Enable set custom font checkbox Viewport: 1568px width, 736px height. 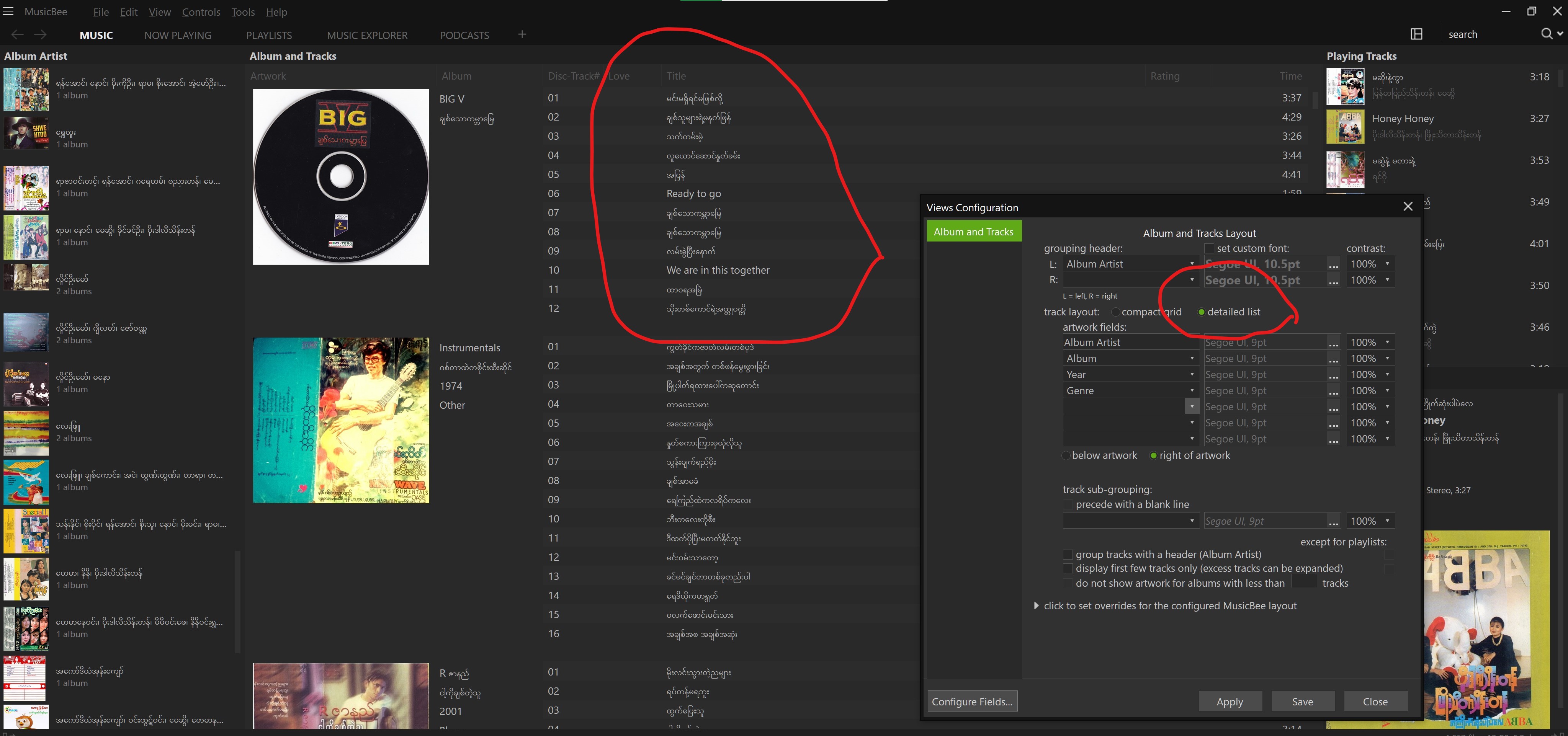click(1209, 248)
